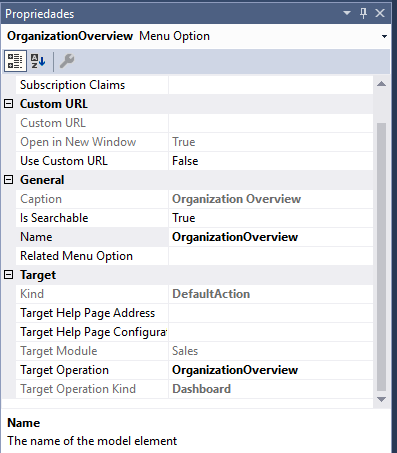Click the Propriedades title bar label
397x453 pixels.
(39, 14)
